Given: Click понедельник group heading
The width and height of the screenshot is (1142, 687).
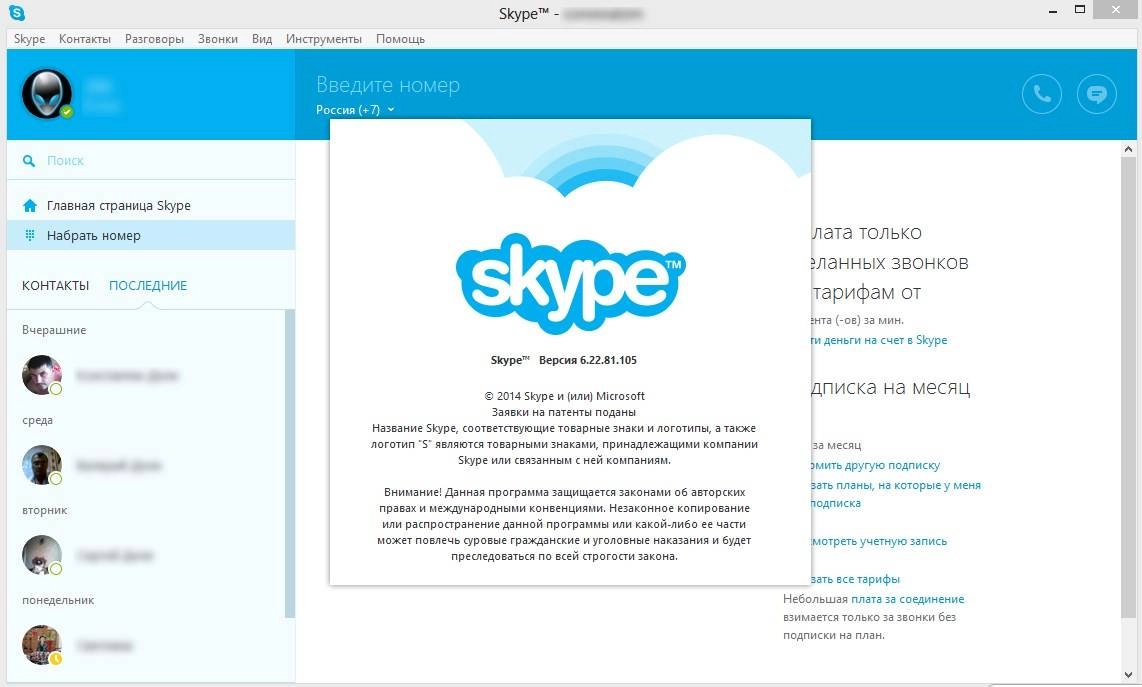Looking at the screenshot, I should tap(58, 600).
